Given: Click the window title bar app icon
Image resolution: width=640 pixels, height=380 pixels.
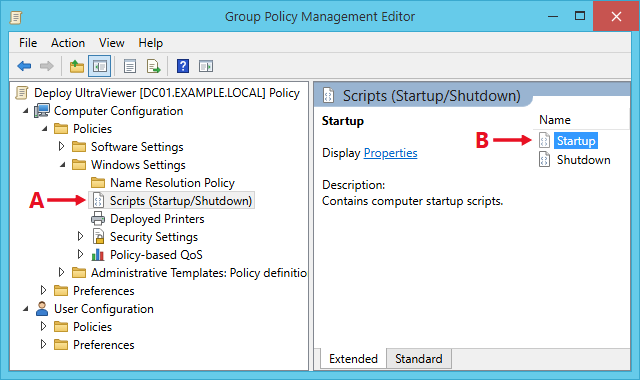Looking at the screenshot, I should [x=16, y=18].
